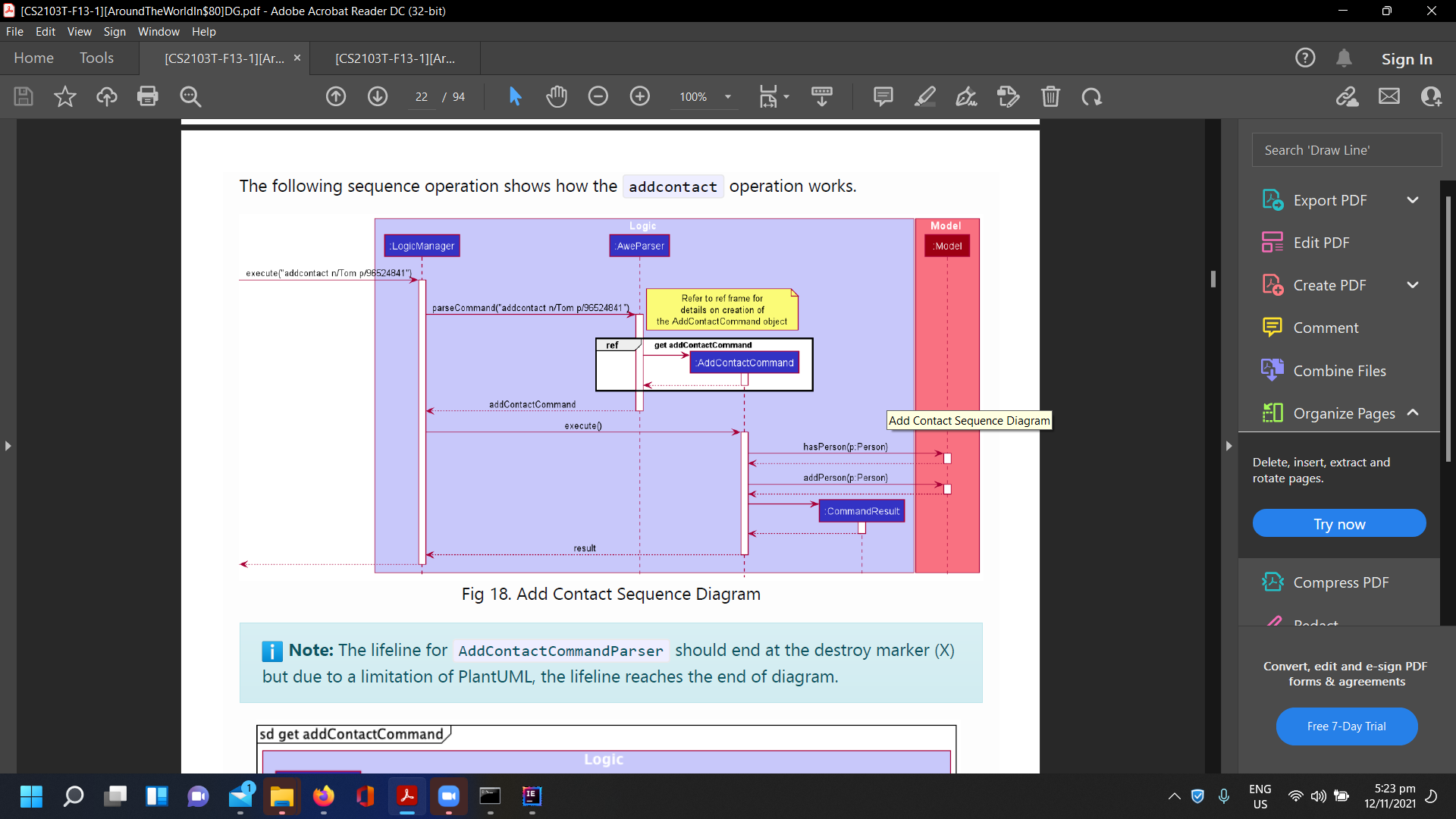Zoom out with minus icon
Image resolution: width=1456 pixels, height=819 pixels.
point(598,96)
